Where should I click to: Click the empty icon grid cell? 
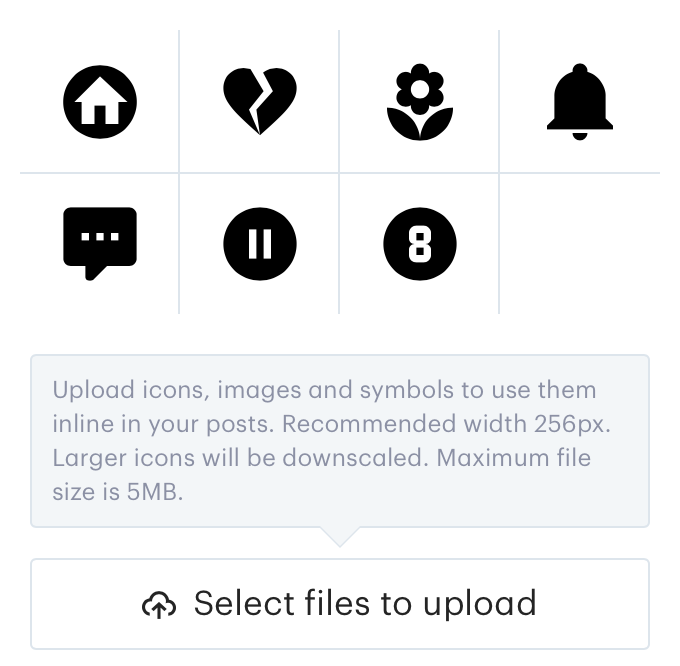tap(579, 244)
